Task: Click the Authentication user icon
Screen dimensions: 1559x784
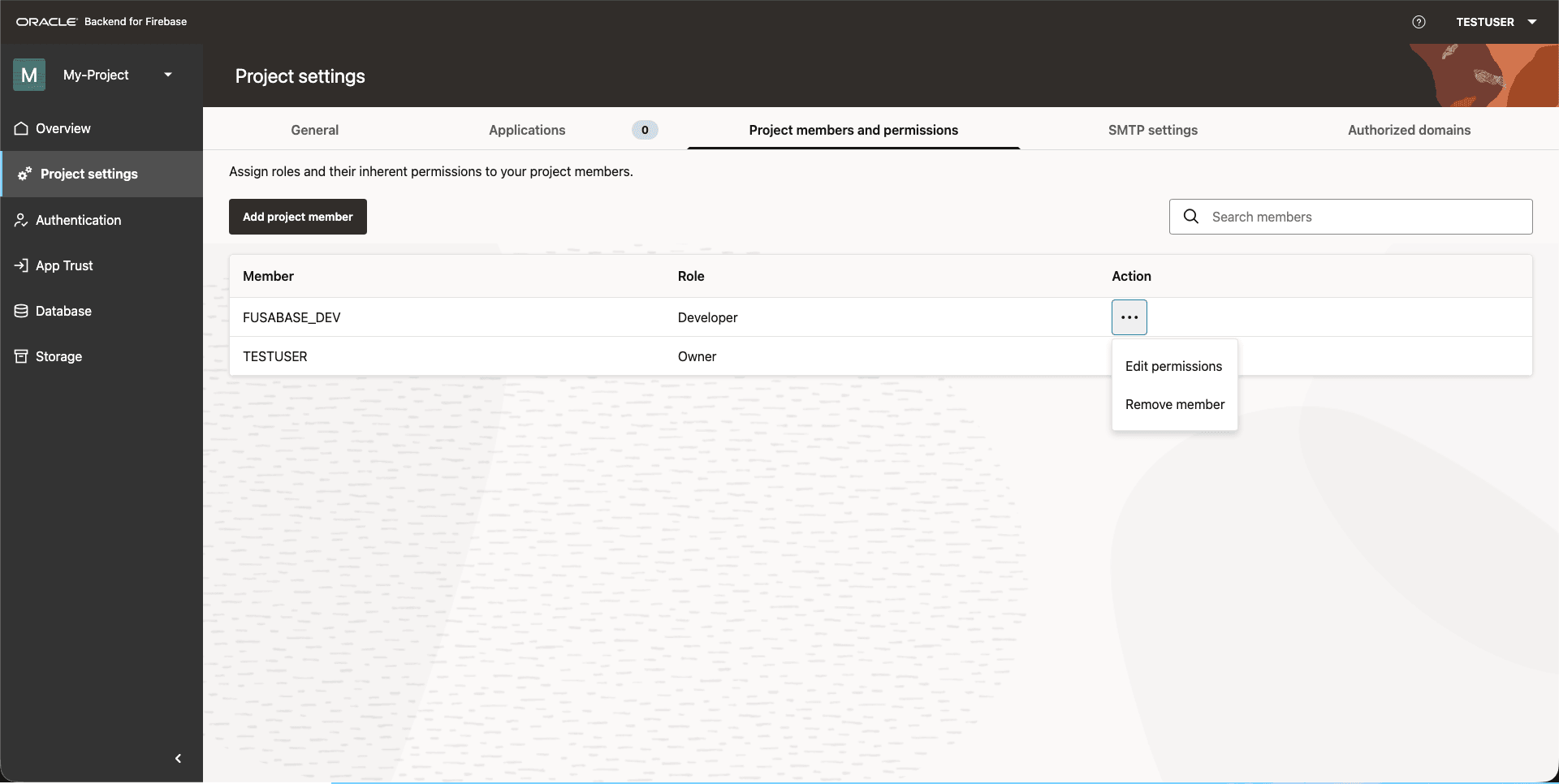Action: click(x=21, y=220)
